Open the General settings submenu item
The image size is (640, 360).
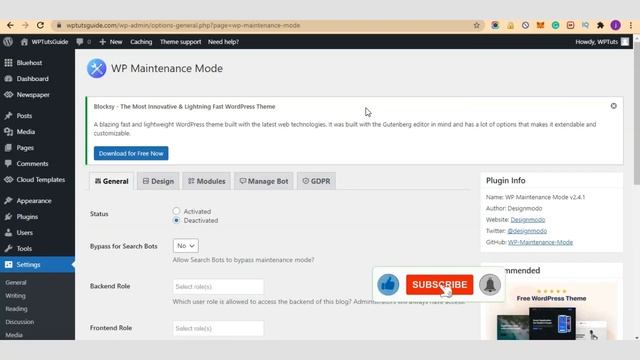point(16,282)
